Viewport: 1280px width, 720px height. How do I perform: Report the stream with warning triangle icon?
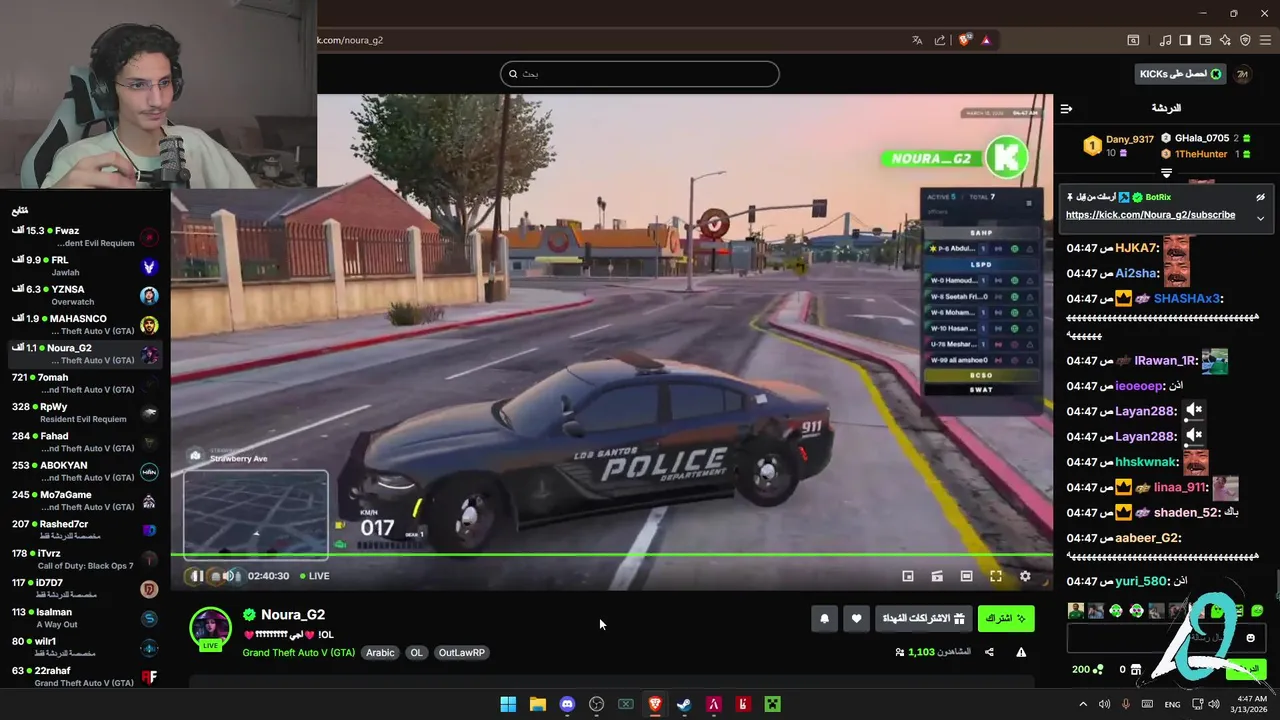[x=1021, y=652]
